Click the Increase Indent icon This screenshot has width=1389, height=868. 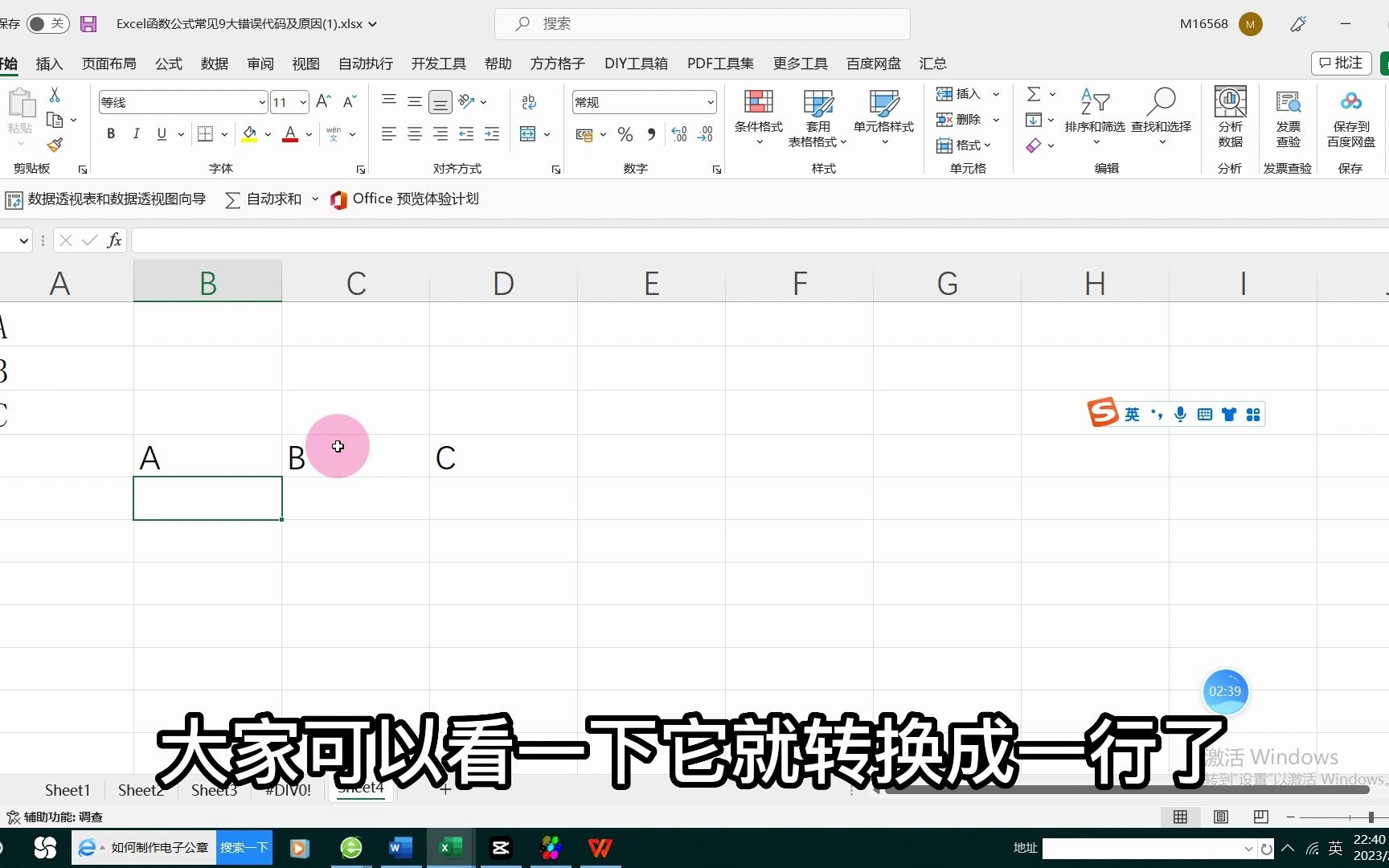point(492,134)
